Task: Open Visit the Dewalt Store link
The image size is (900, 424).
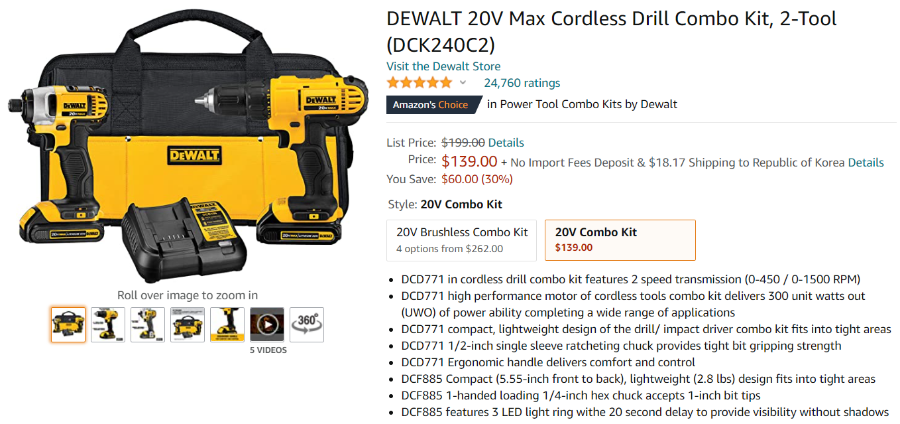Action: tap(443, 66)
